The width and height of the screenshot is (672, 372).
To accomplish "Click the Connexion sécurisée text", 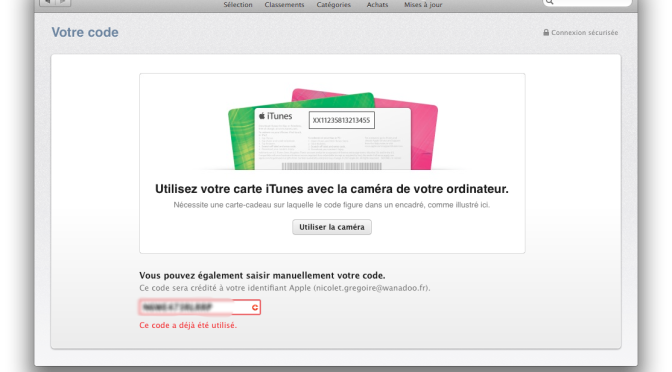I will coord(585,33).
